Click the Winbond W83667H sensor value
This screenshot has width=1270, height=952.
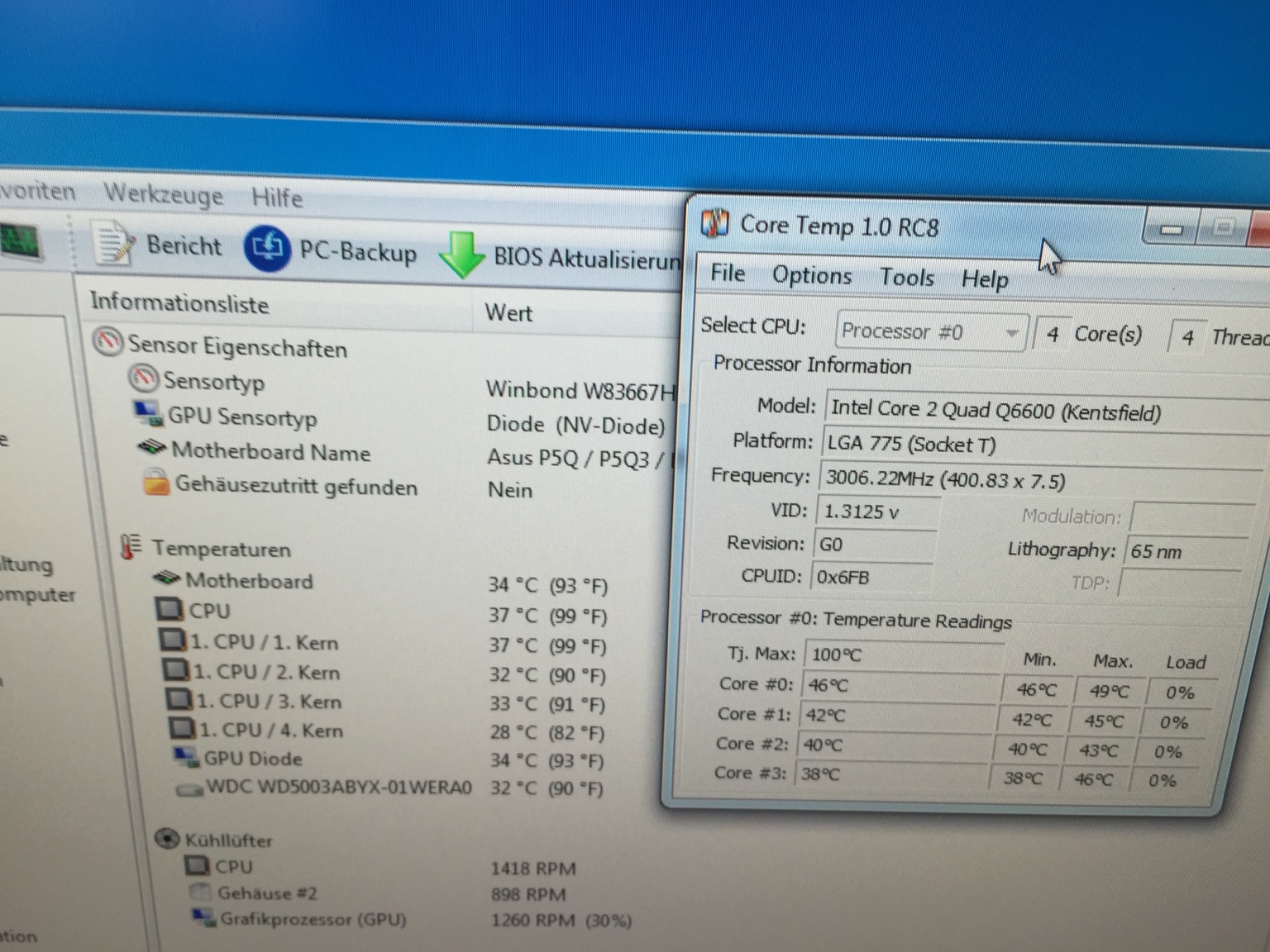580,390
